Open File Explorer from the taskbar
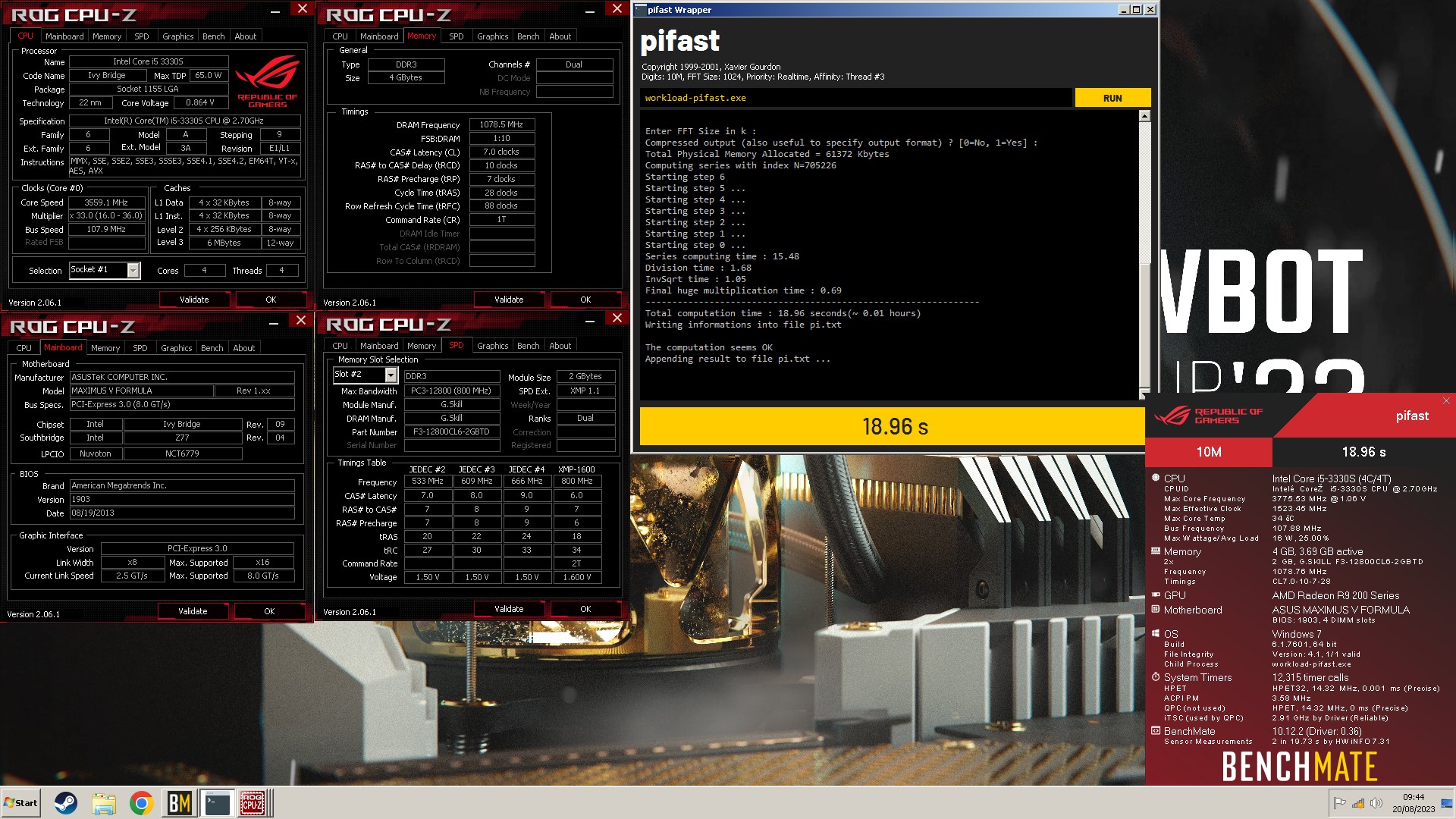 (104, 803)
